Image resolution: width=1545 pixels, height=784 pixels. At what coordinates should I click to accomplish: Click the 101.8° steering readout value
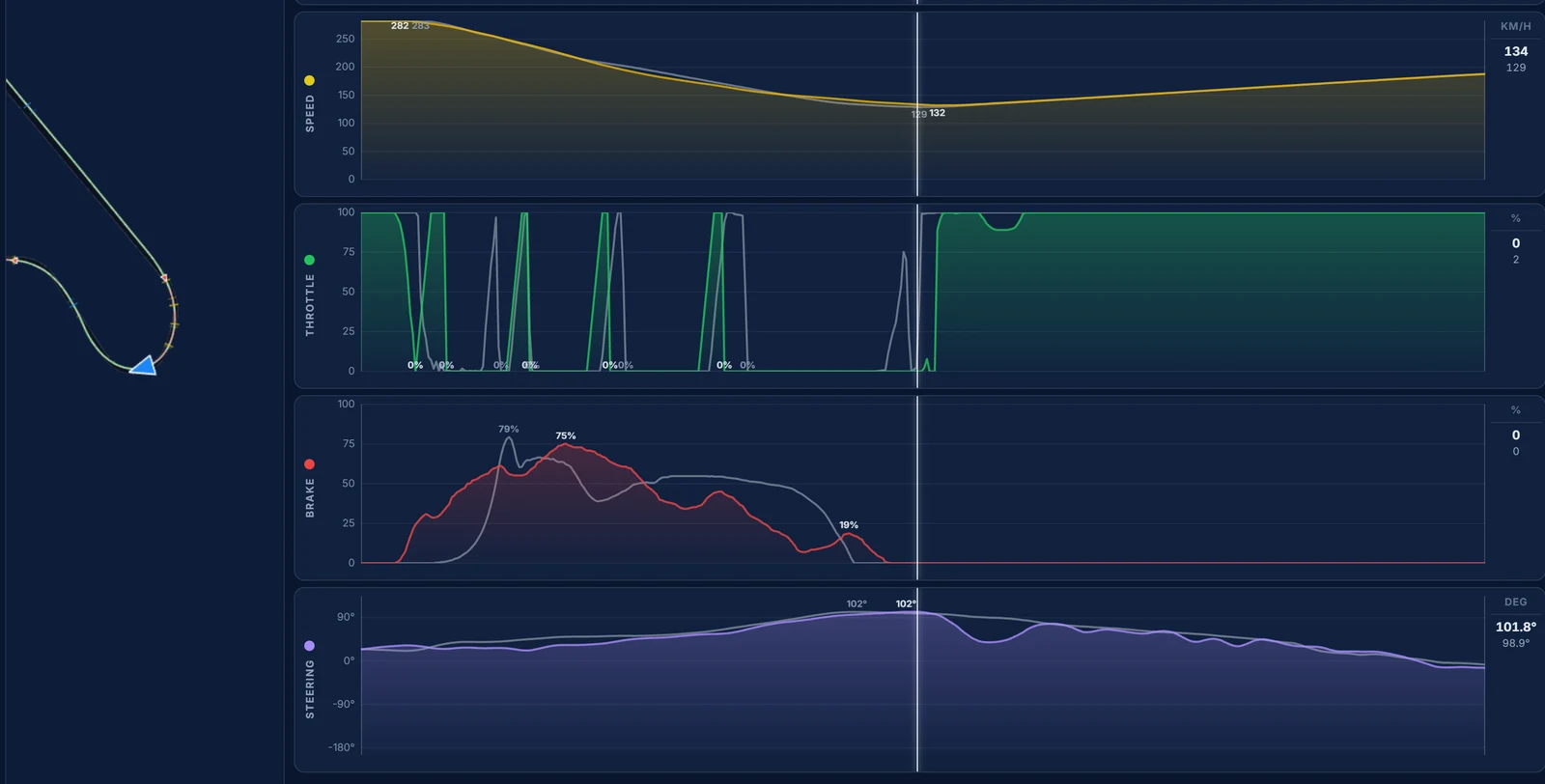point(1515,627)
